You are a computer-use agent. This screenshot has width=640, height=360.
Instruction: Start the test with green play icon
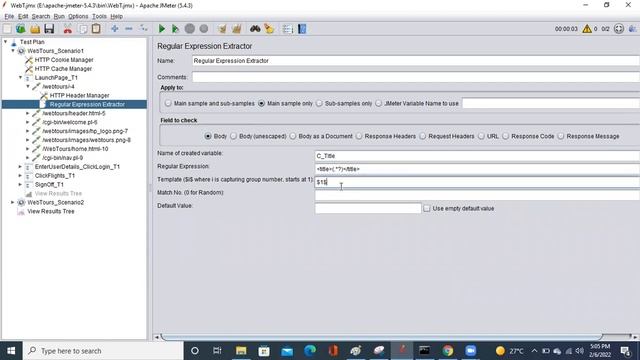(x=162, y=29)
